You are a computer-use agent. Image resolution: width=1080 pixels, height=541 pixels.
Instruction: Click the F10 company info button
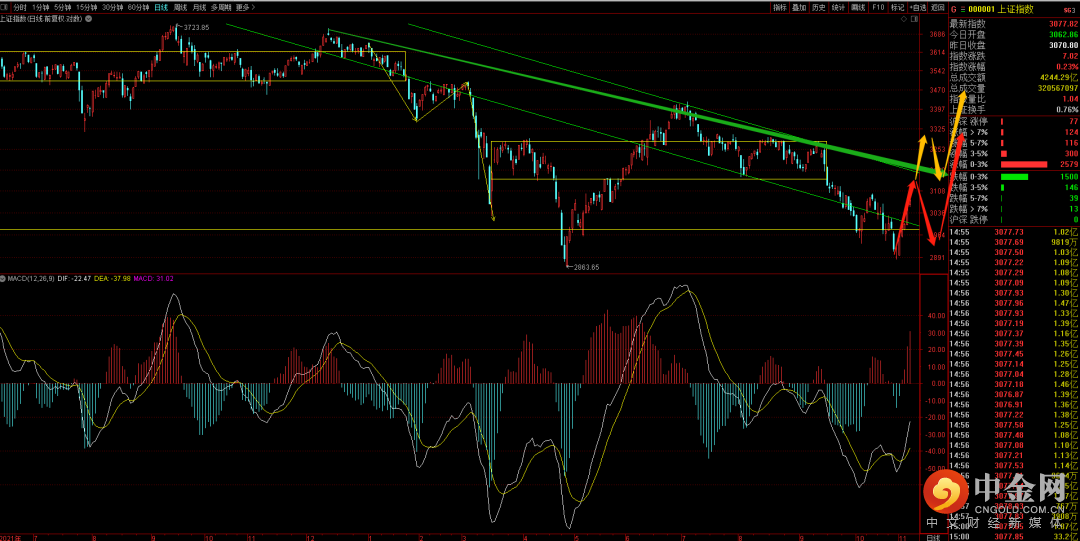point(878,6)
